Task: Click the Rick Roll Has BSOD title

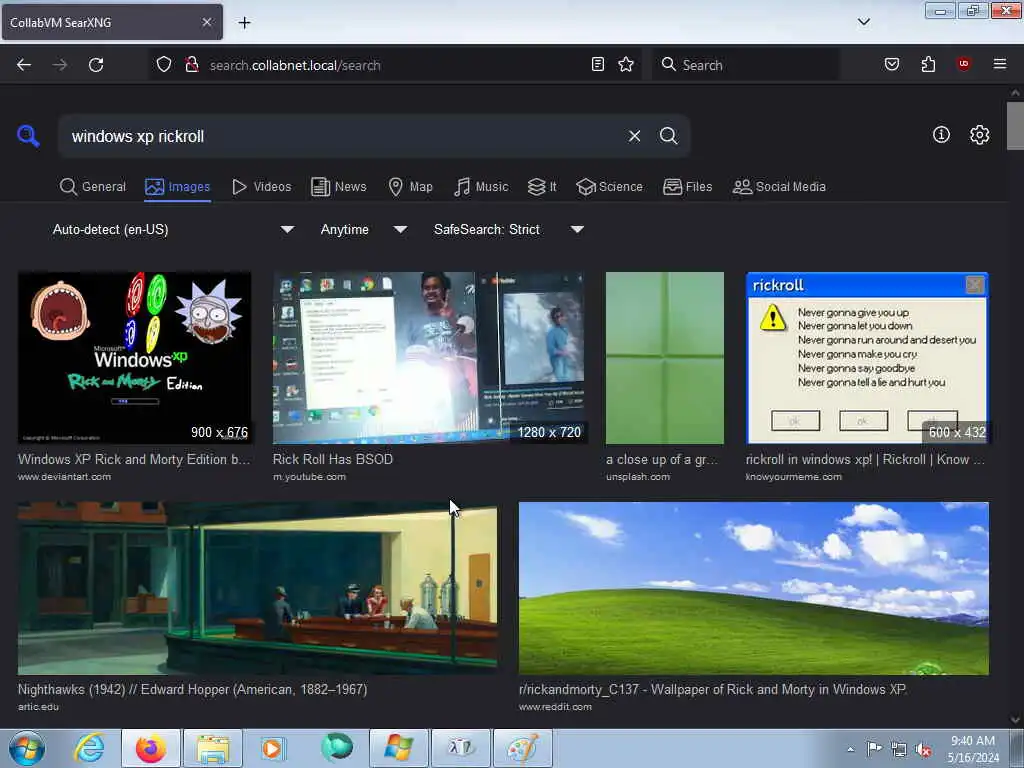Action: click(x=333, y=459)
